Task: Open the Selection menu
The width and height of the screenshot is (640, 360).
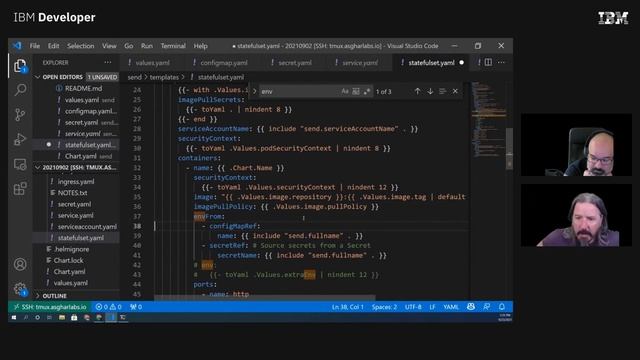Action: tap(80, 46)
